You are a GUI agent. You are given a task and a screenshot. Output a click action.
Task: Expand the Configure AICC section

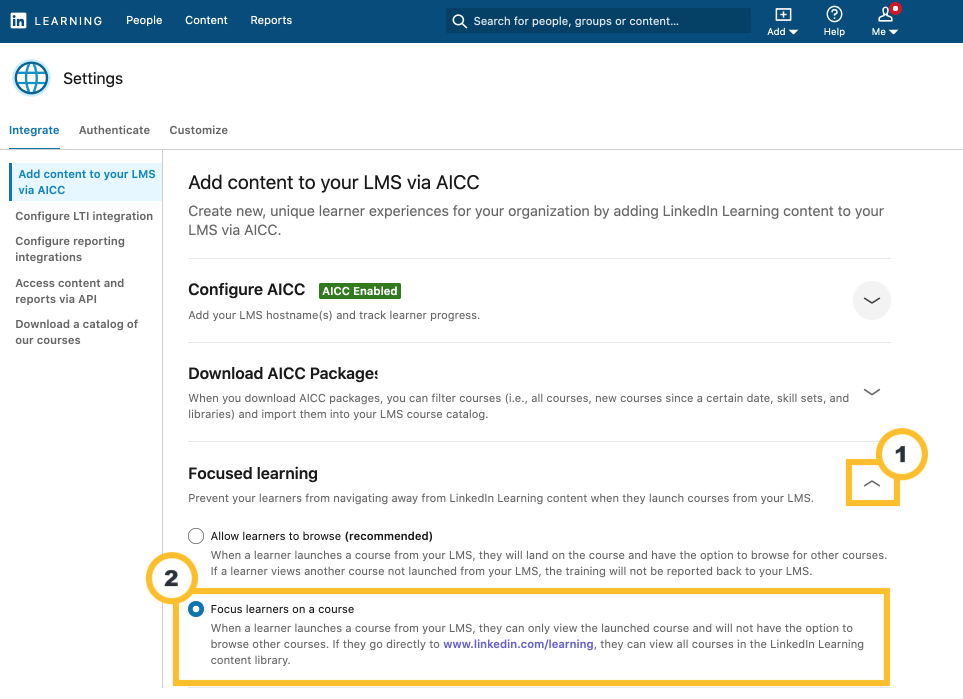click(871, 300)
